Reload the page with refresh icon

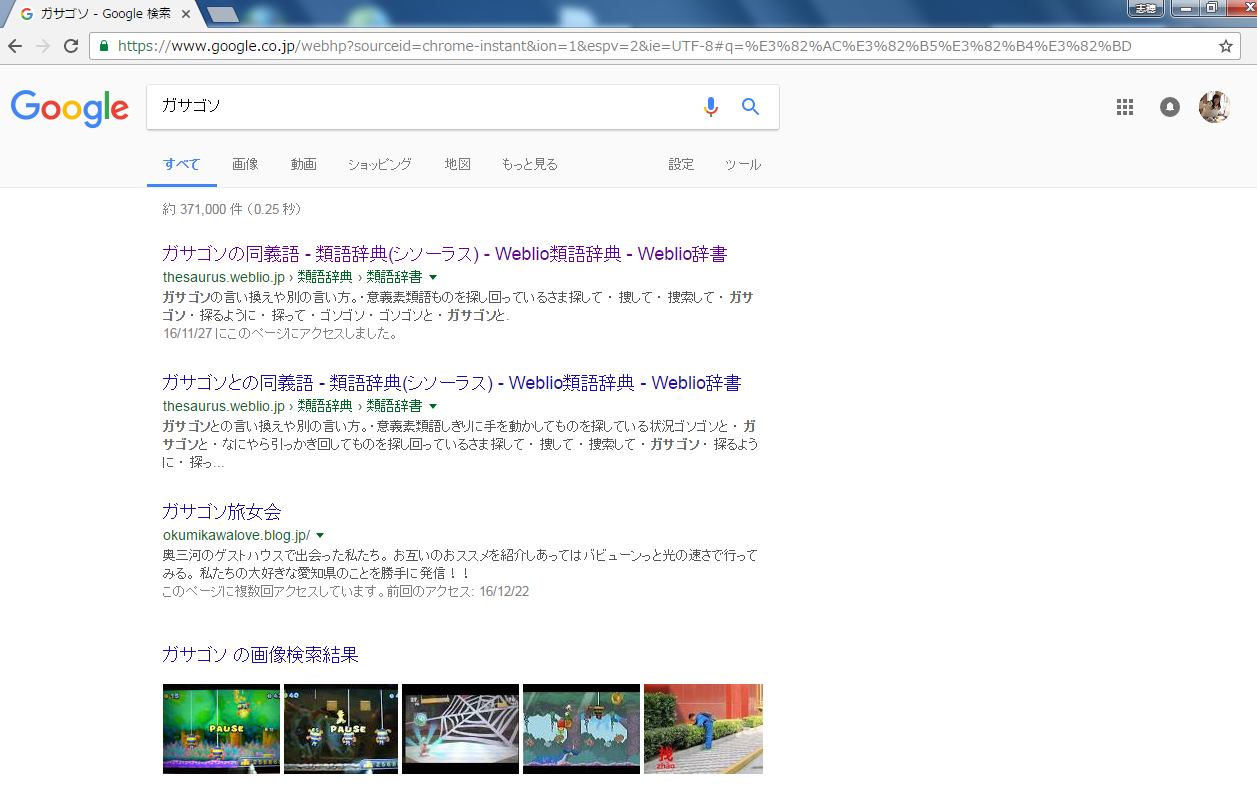click(71, 46)
